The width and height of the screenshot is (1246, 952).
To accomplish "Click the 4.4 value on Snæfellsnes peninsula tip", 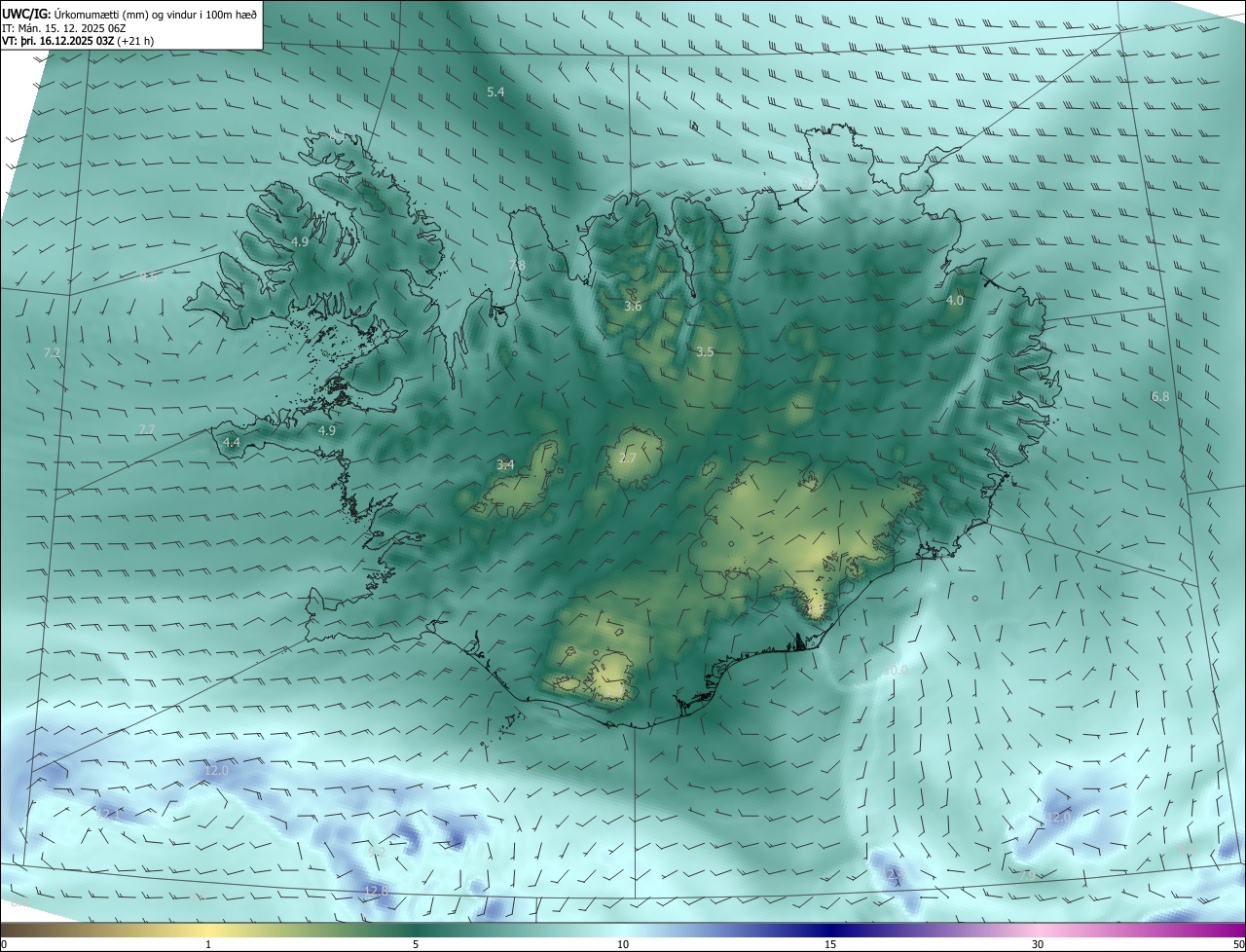I will [232, 442].
